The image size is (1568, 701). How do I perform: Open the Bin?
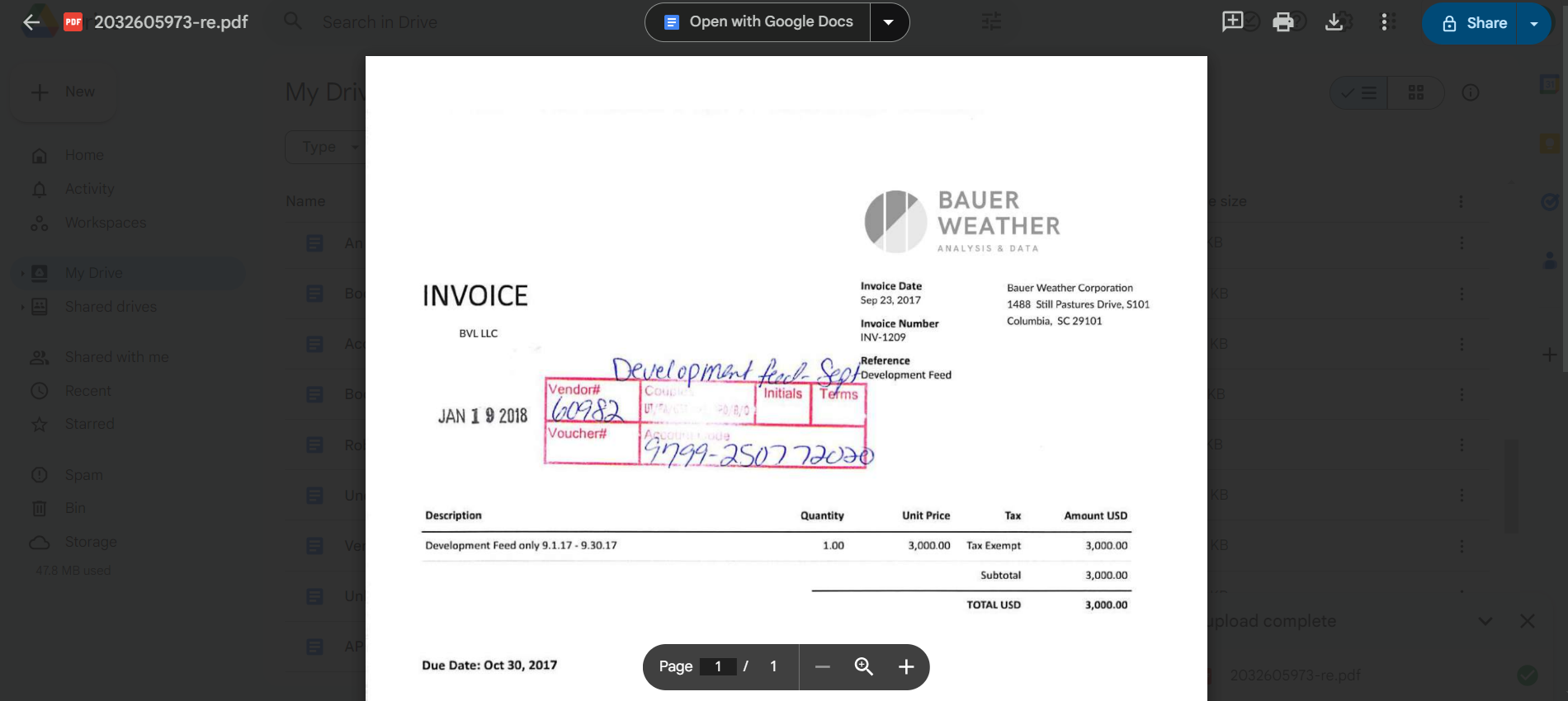75,508
